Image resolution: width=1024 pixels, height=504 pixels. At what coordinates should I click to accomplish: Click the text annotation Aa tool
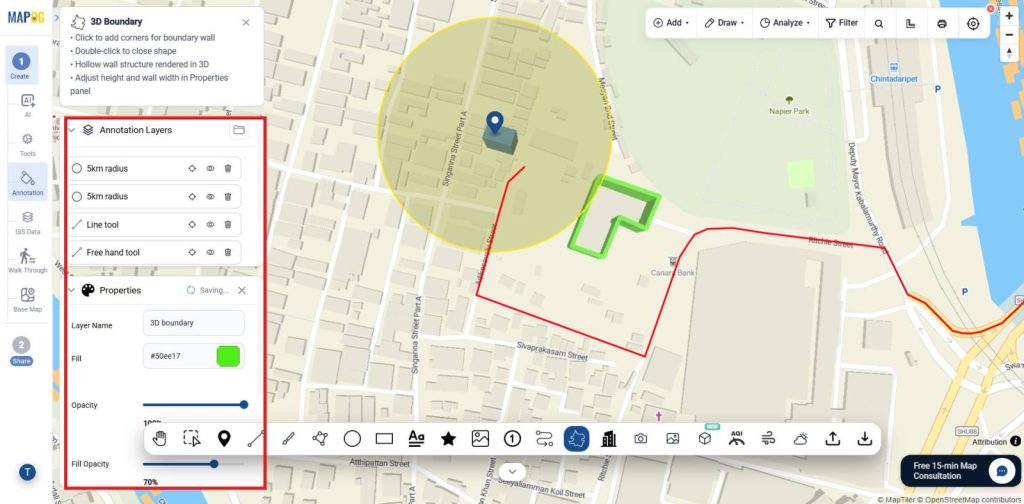416,439
